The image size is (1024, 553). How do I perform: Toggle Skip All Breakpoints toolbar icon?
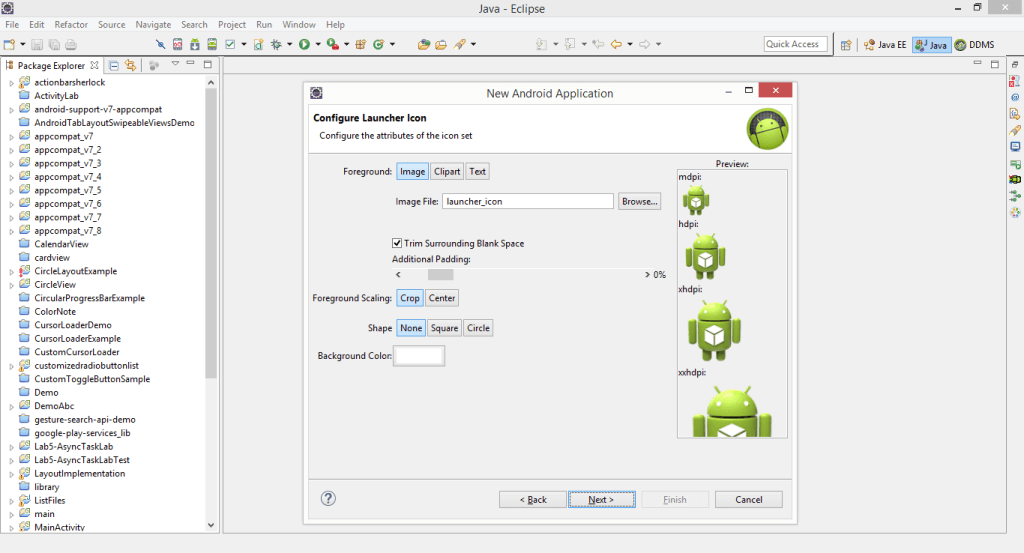[x=161, y=44]
